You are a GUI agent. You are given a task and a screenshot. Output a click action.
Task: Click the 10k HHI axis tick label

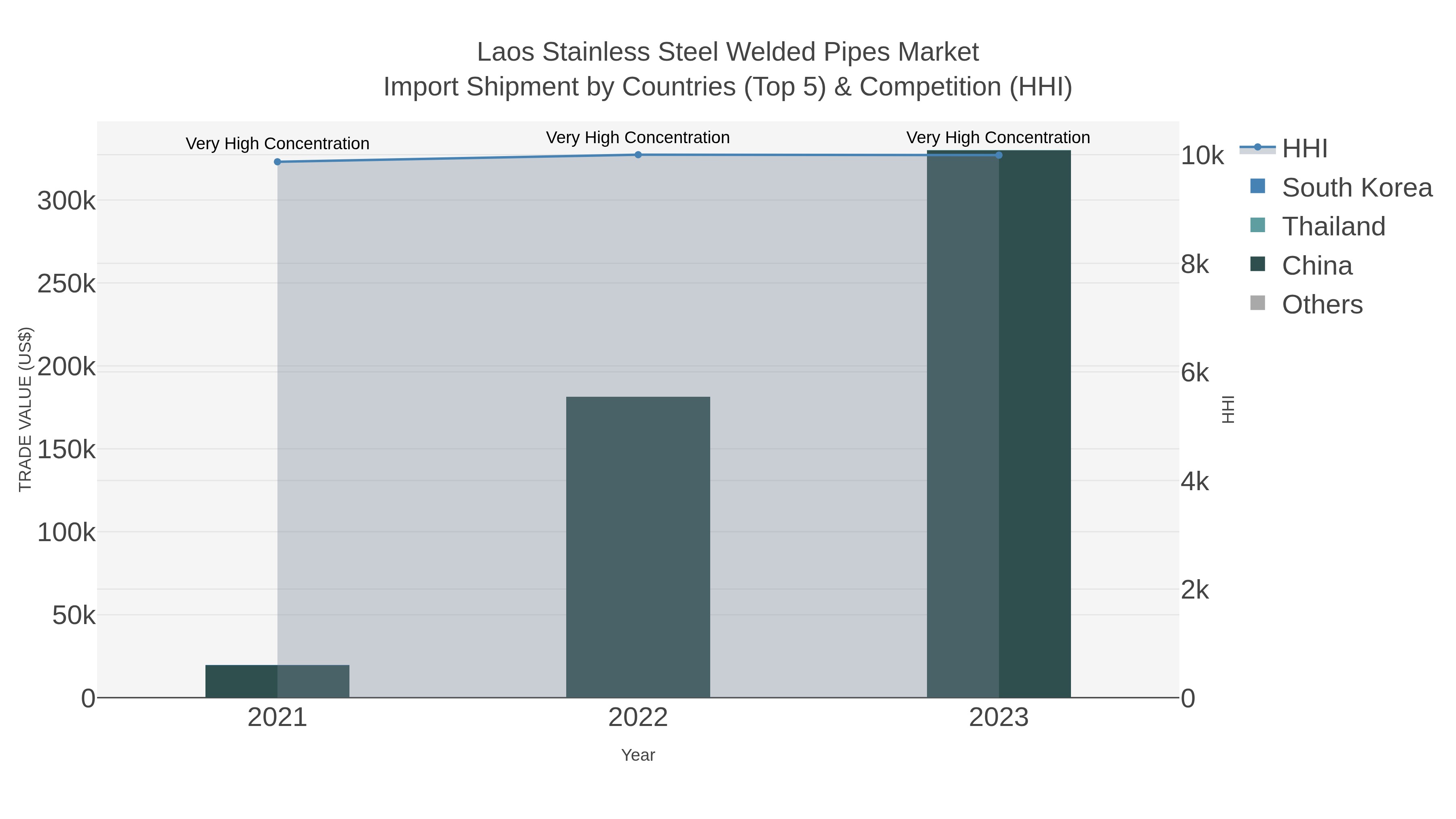coord(1202,155)
